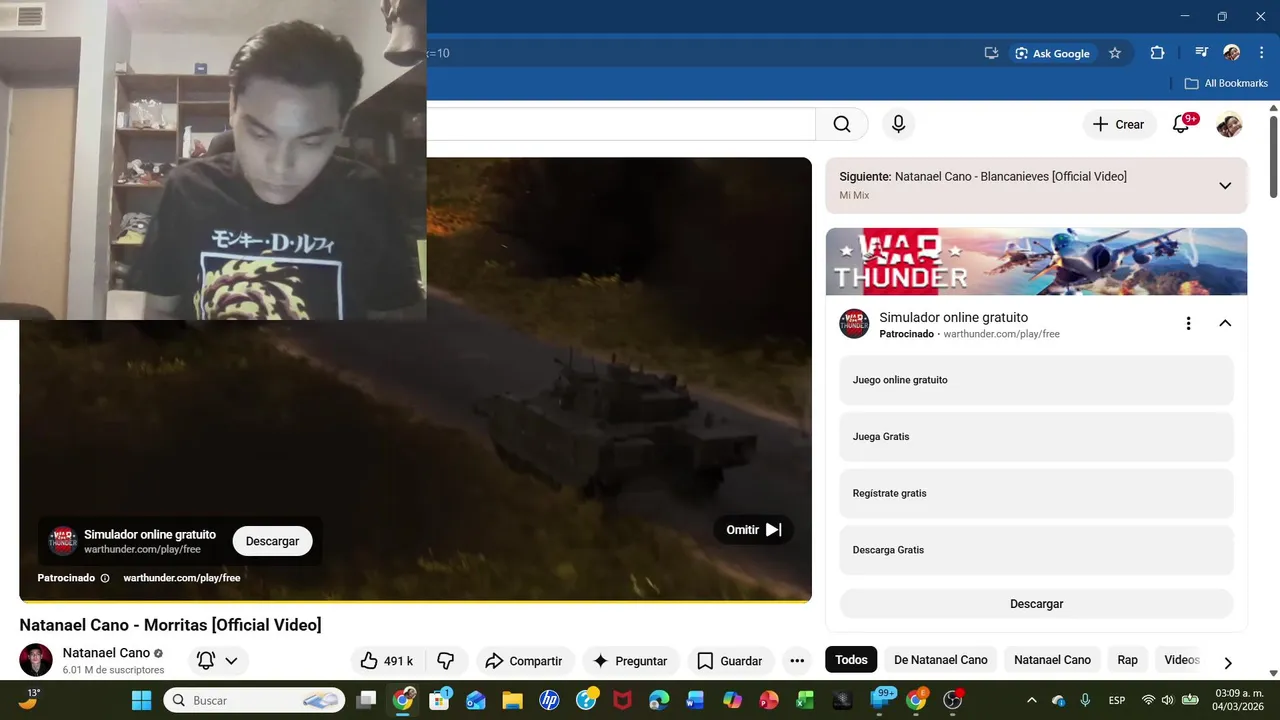Bookmark this page with star icon

click(x=1115, y=53)
